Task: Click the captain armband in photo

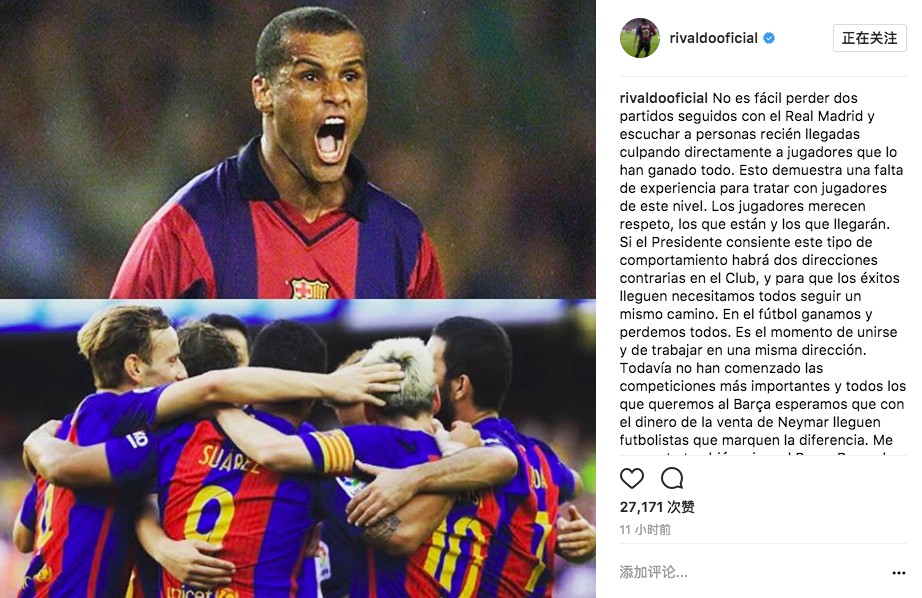Action: click(x=333, y=453)
